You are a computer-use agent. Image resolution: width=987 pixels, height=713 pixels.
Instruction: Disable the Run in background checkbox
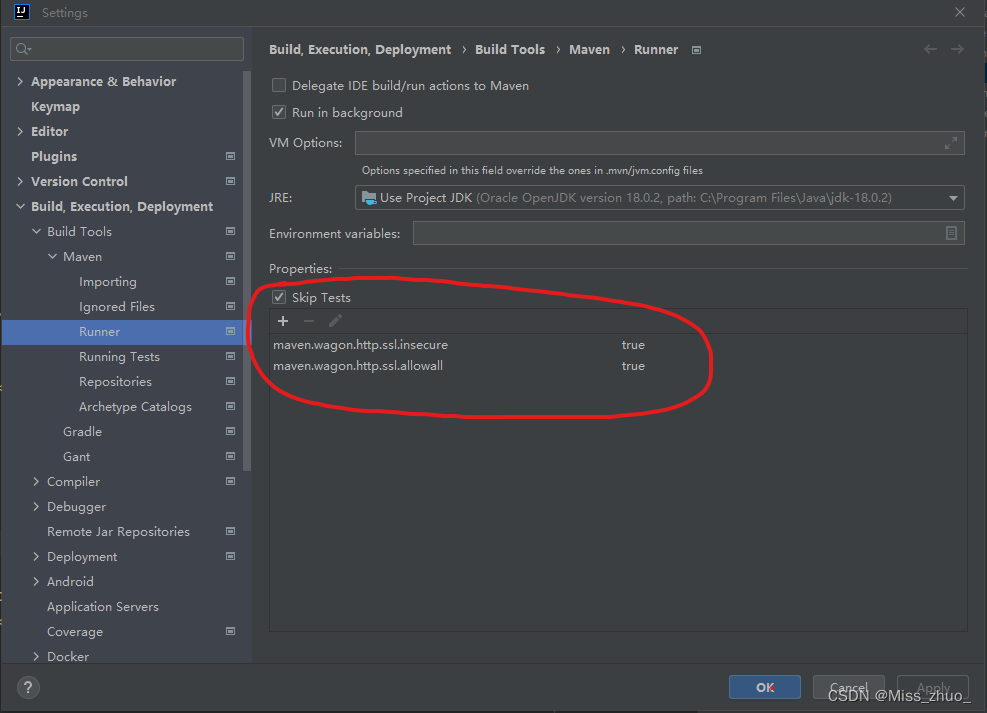(278, 112)
